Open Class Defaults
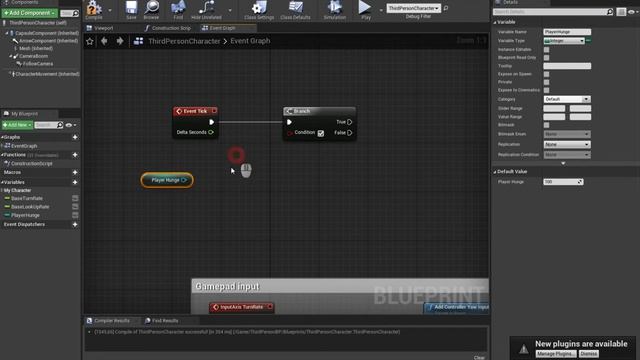The height and width of the screenshot is (360, 640). pos(295,9)
